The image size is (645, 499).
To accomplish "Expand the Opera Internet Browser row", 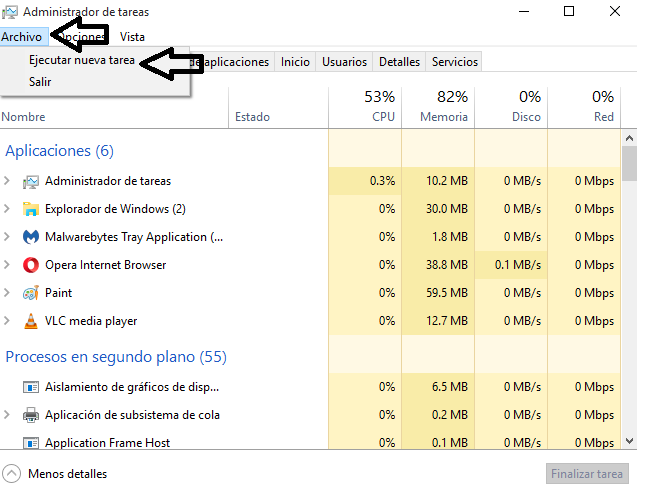I will point(7,265).
